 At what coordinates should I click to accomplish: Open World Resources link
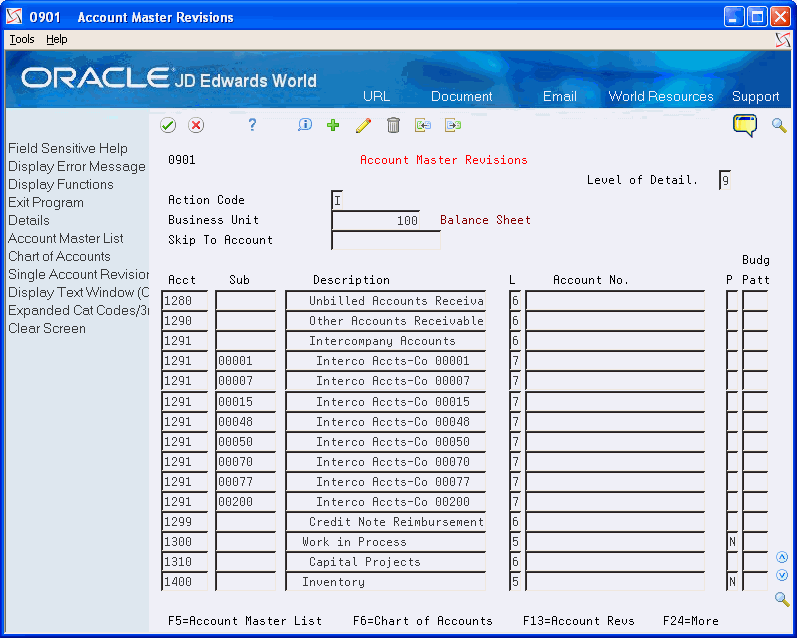click(661, 96)
